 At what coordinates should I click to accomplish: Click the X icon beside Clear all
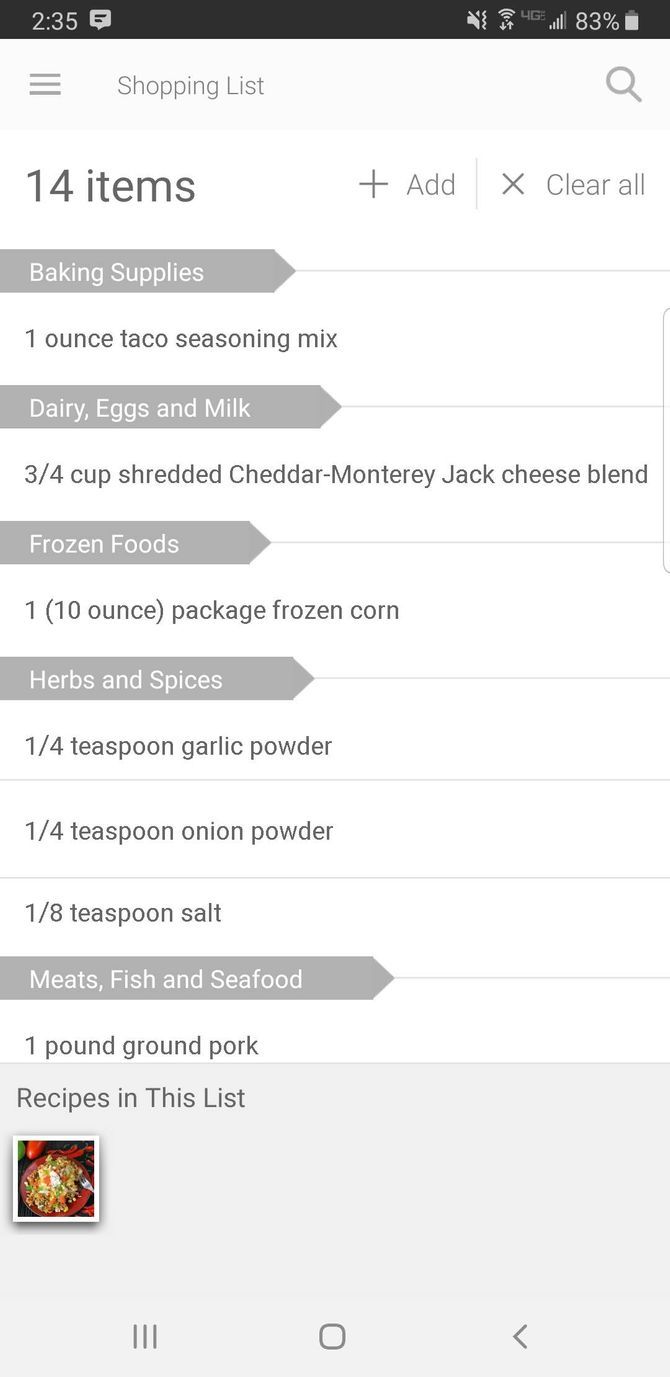click(513, 184)
